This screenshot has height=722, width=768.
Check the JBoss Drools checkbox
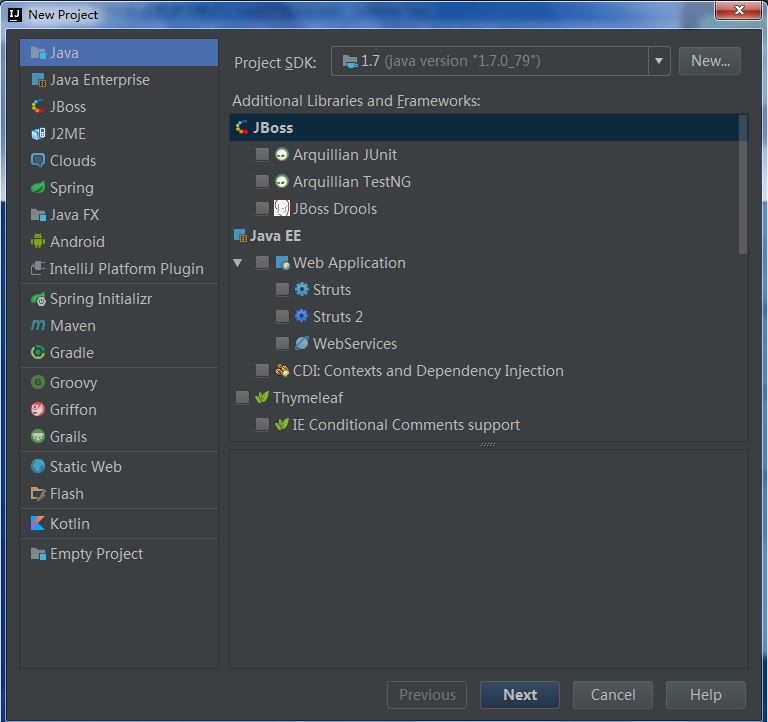tap(262, 209)
